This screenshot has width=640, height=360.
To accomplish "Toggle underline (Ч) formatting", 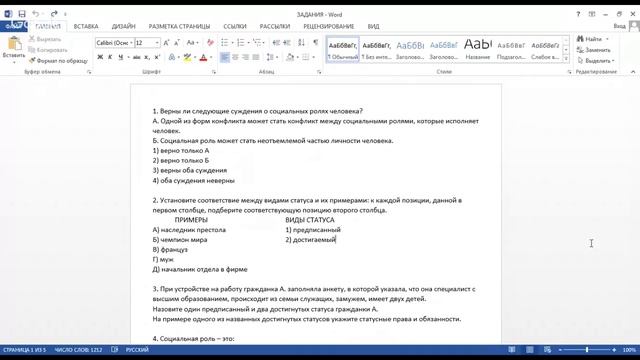I will [x=120, y=57].
